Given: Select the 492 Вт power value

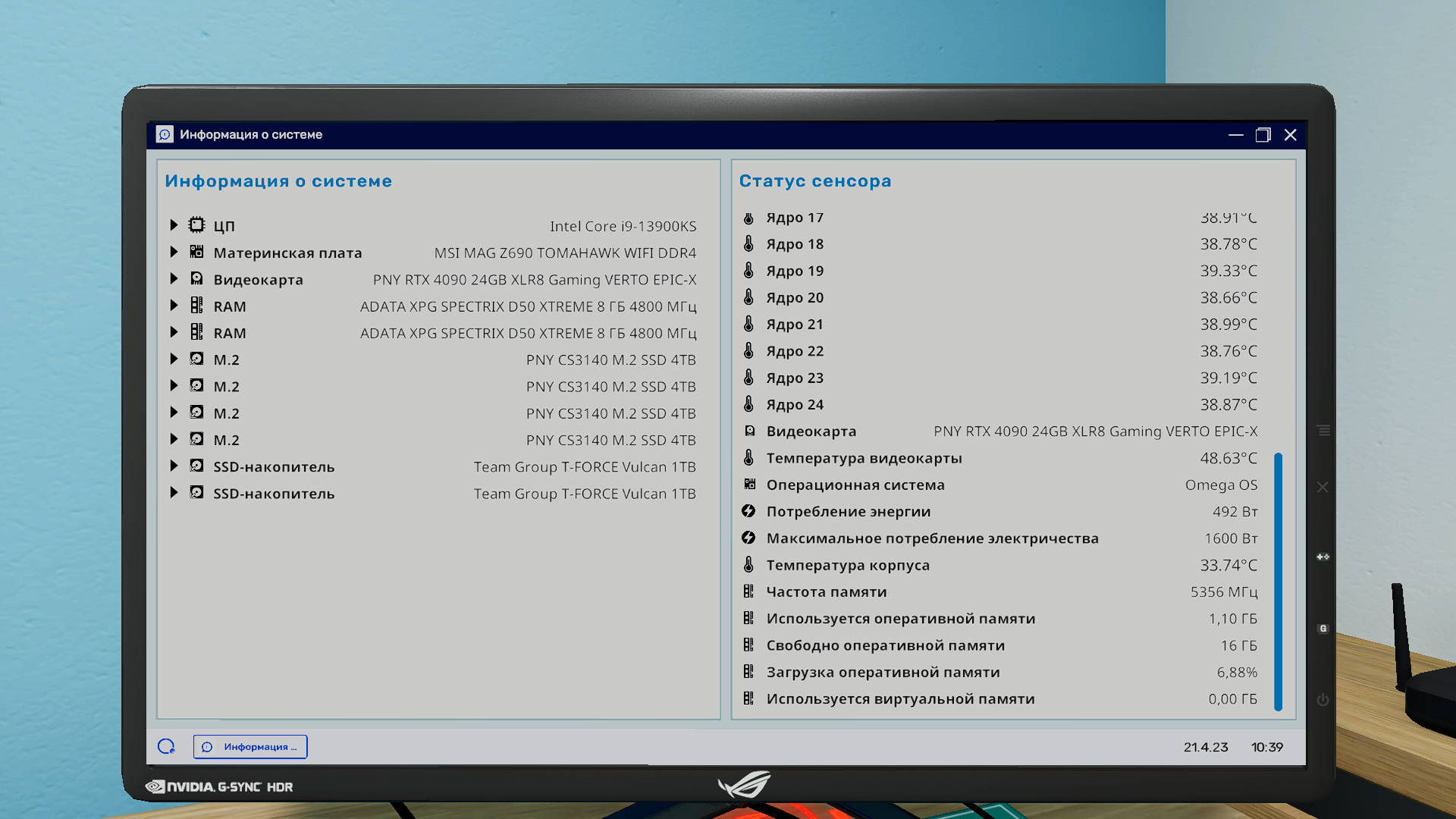Looking at the screenshot, I should coord(1235,511).
